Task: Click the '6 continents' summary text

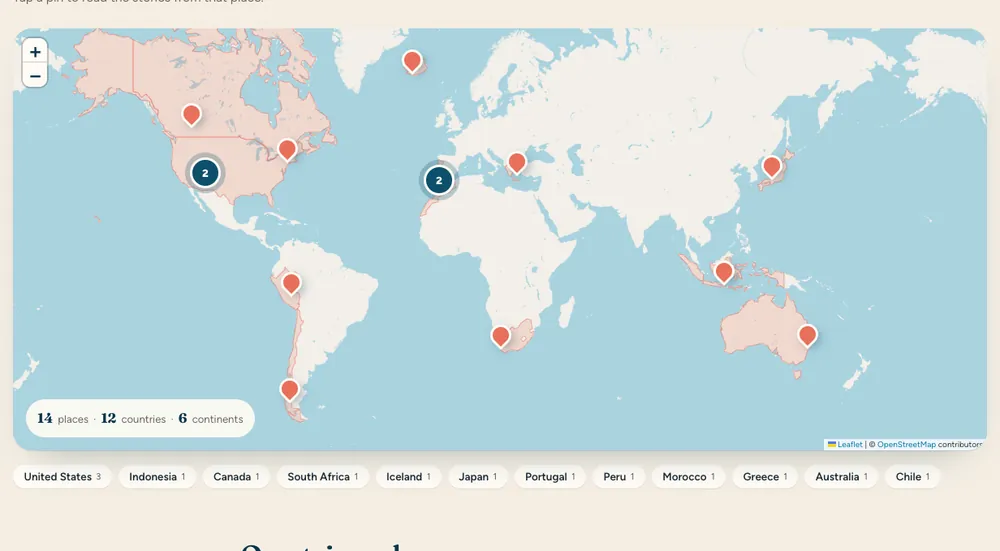Action: 210,418
